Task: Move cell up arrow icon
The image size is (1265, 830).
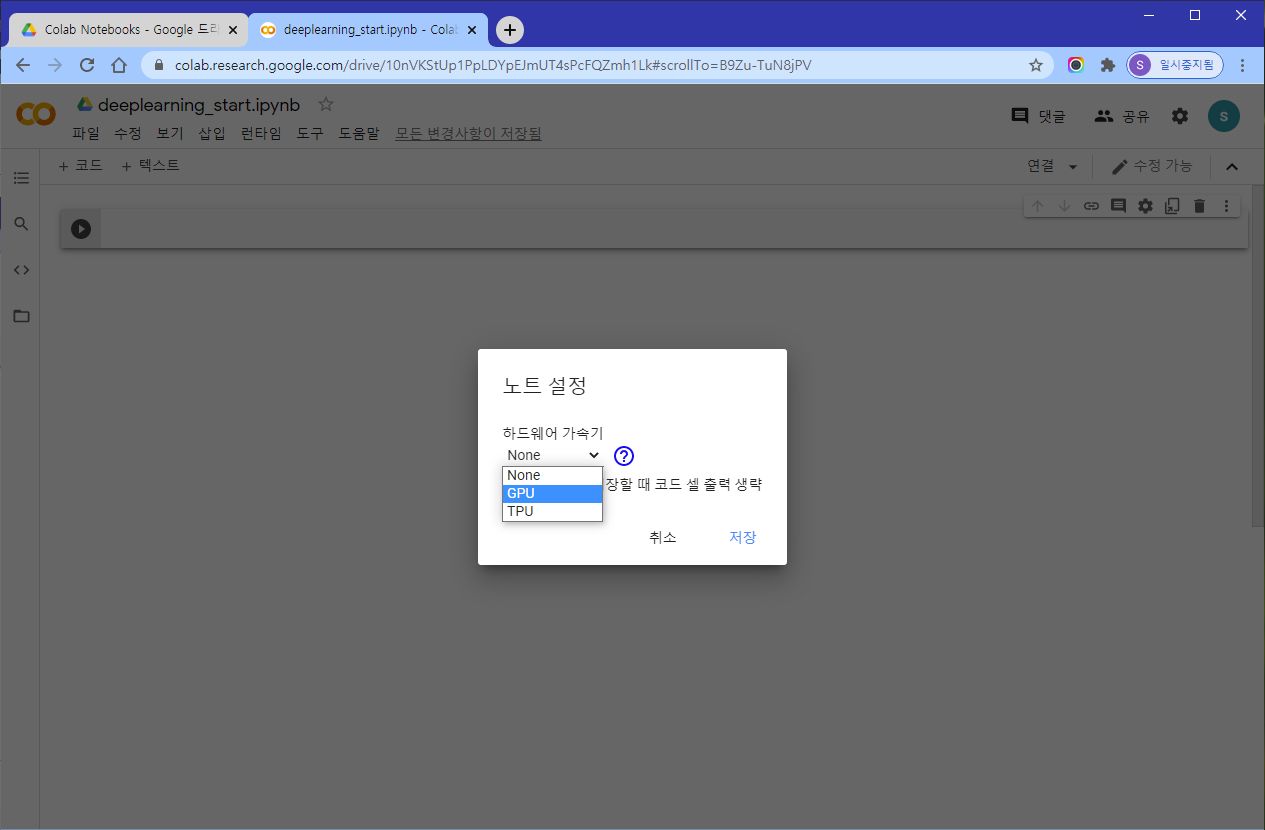Action: point(1037,206)
